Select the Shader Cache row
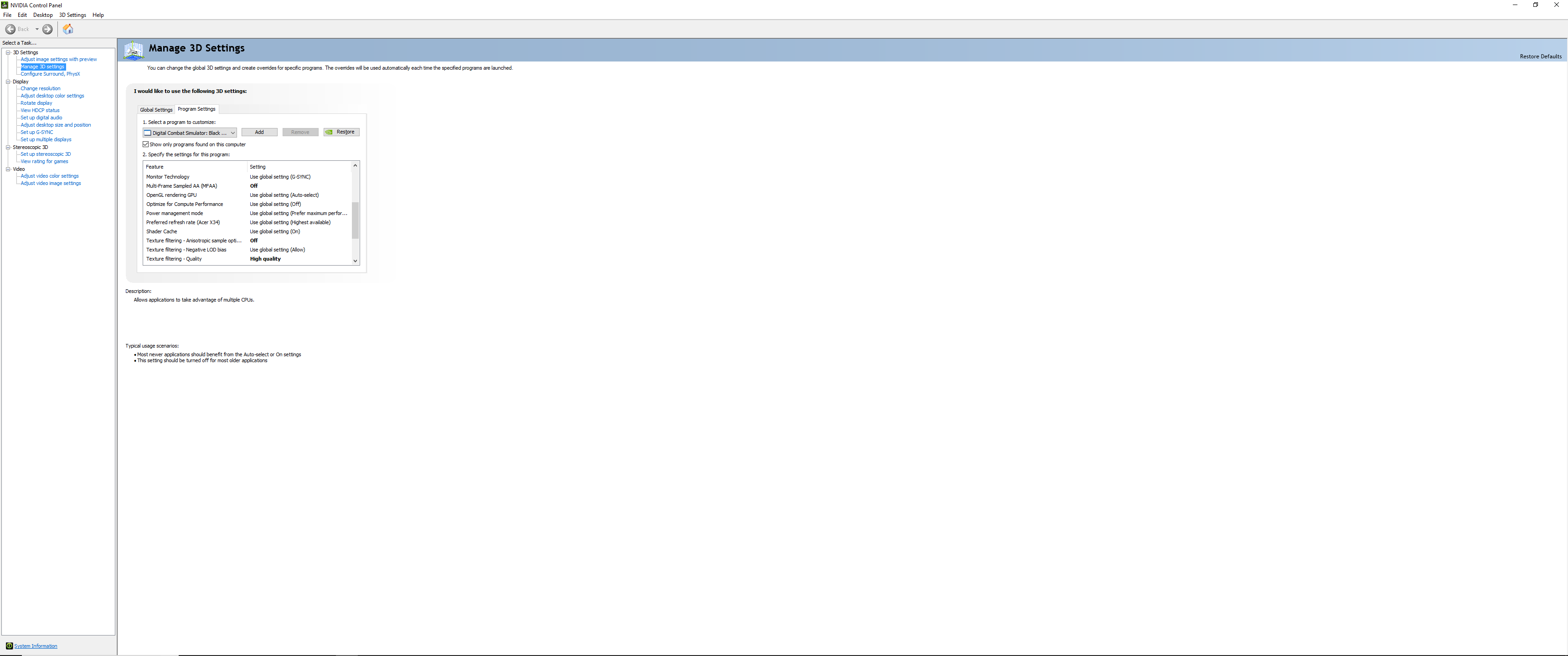 pyautogui.click(x=247, y=232)
